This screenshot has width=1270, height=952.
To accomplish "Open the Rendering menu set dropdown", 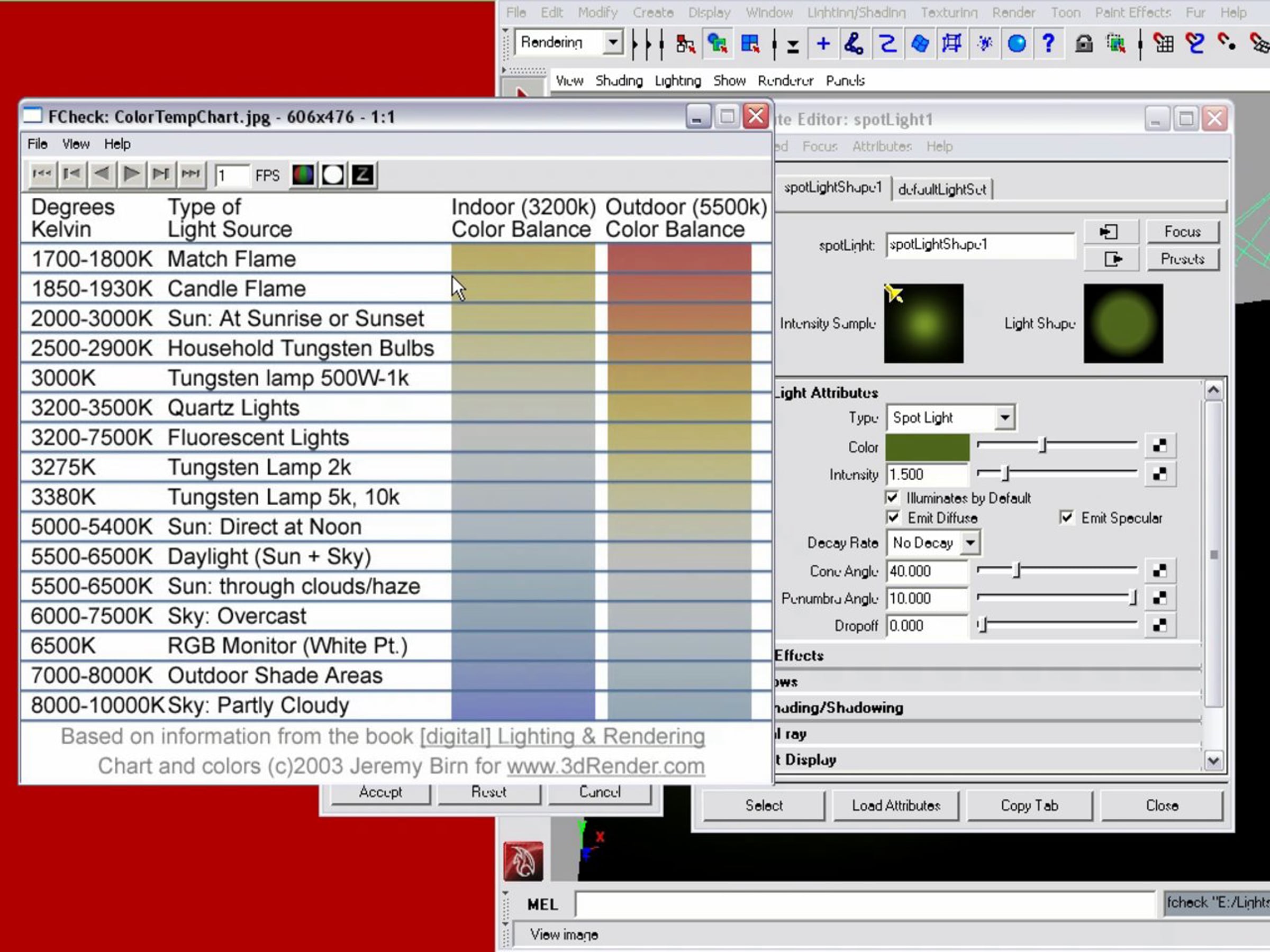I will [x=613, y=42].
